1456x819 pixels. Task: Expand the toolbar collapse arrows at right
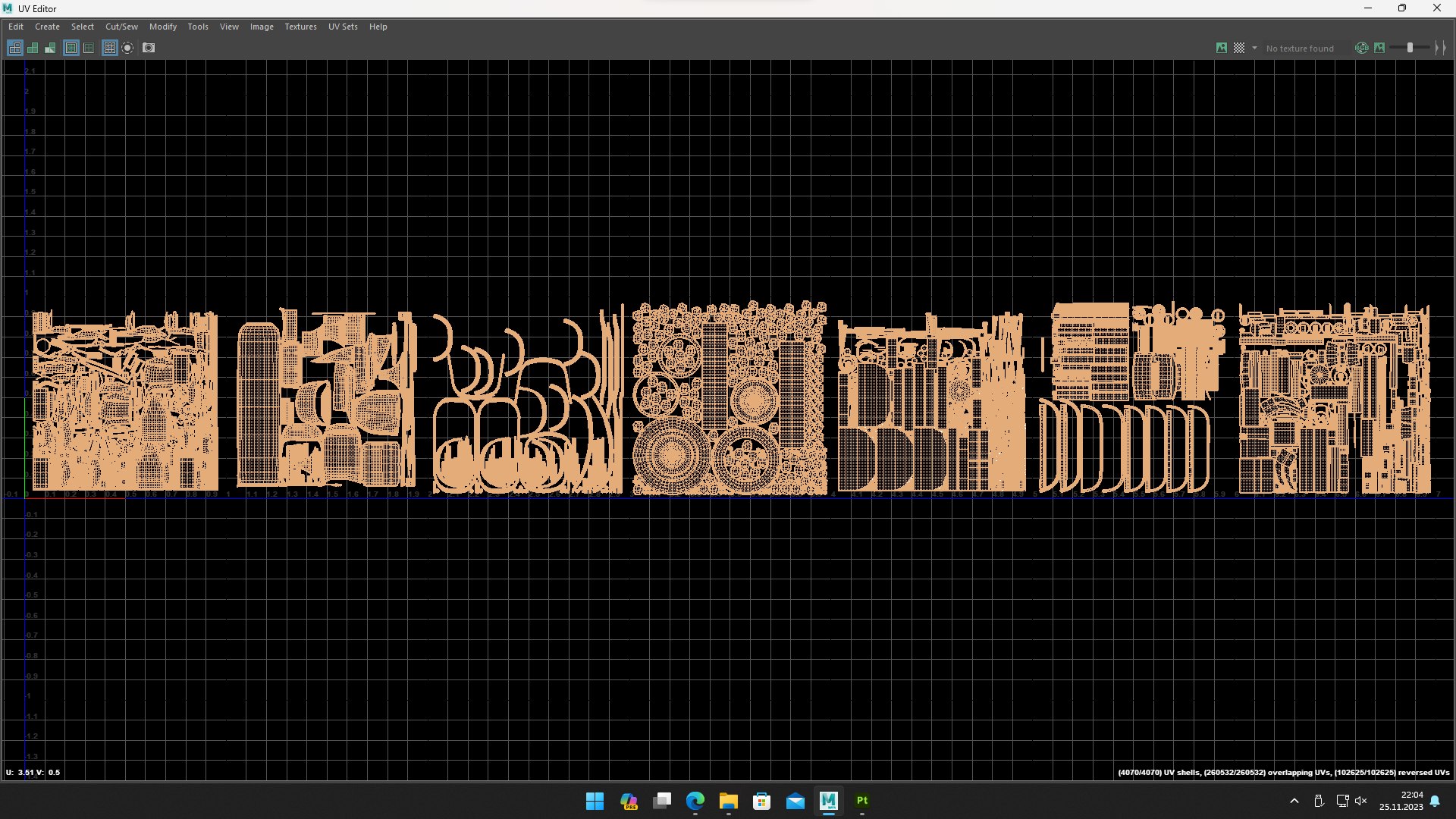tap(1441, 48)
